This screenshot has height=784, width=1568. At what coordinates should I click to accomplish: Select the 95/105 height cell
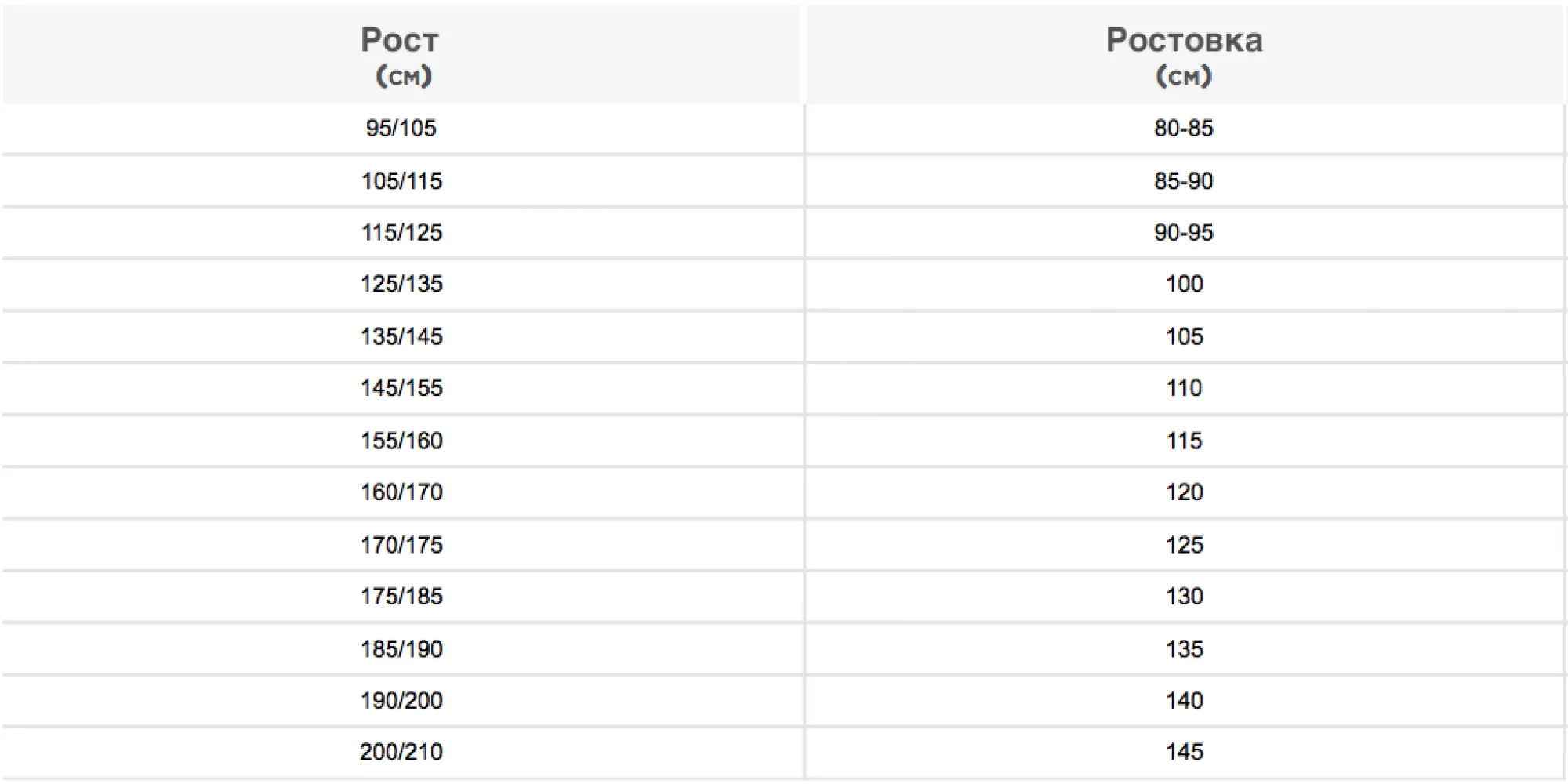401,129
